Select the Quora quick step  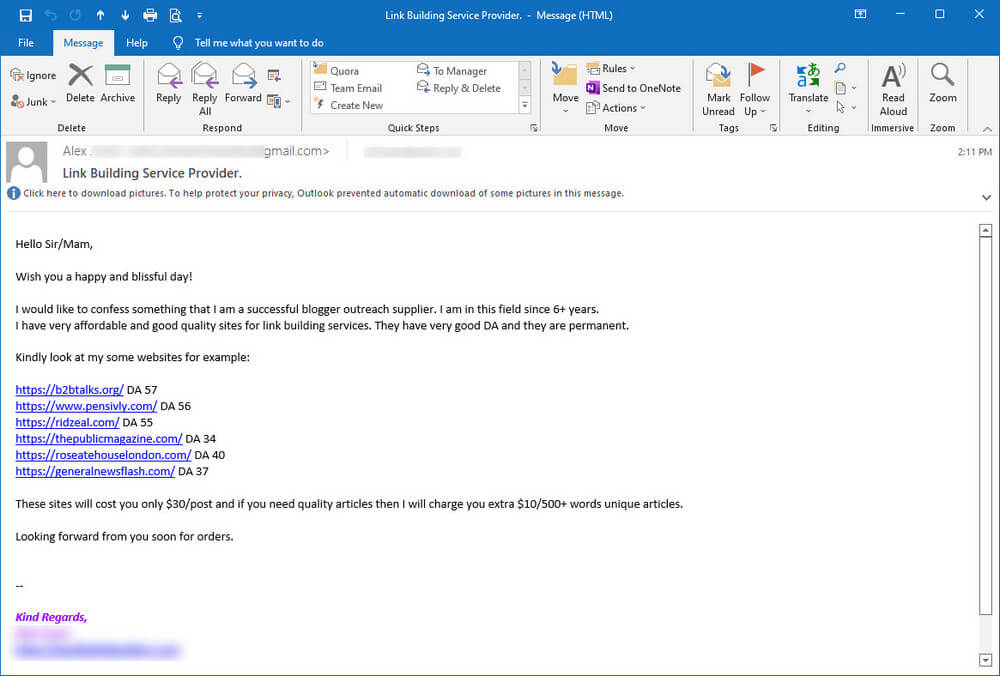pos(337,71)
